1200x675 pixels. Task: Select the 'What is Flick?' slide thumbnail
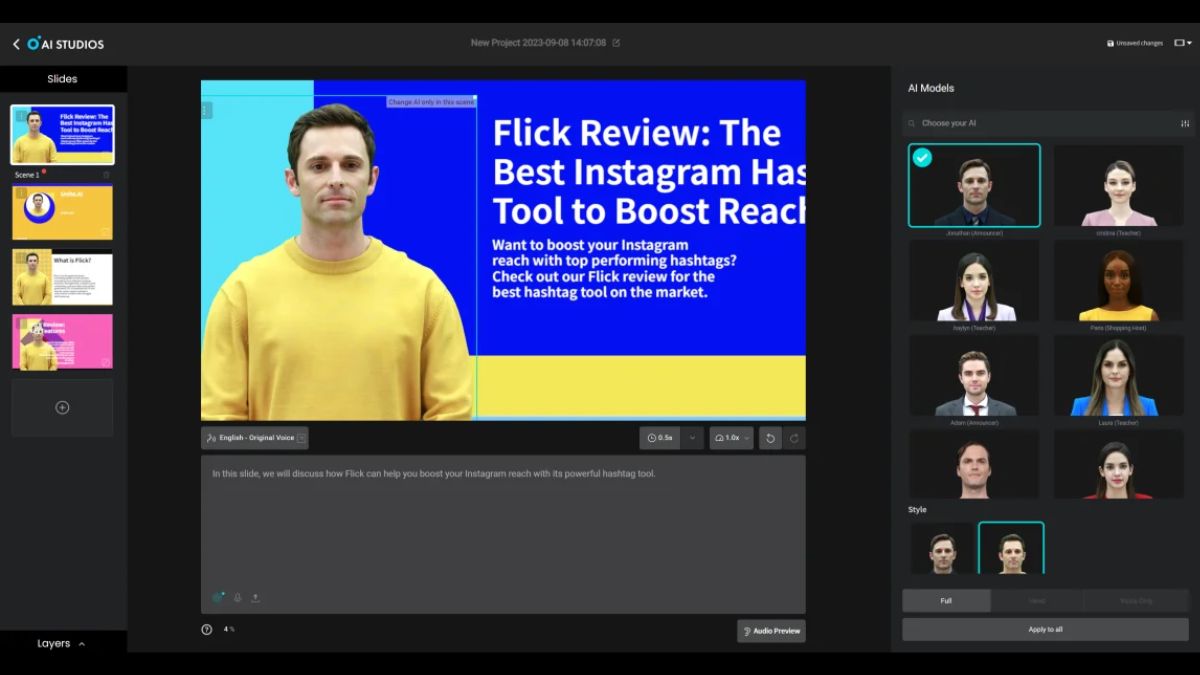[62, 278]
